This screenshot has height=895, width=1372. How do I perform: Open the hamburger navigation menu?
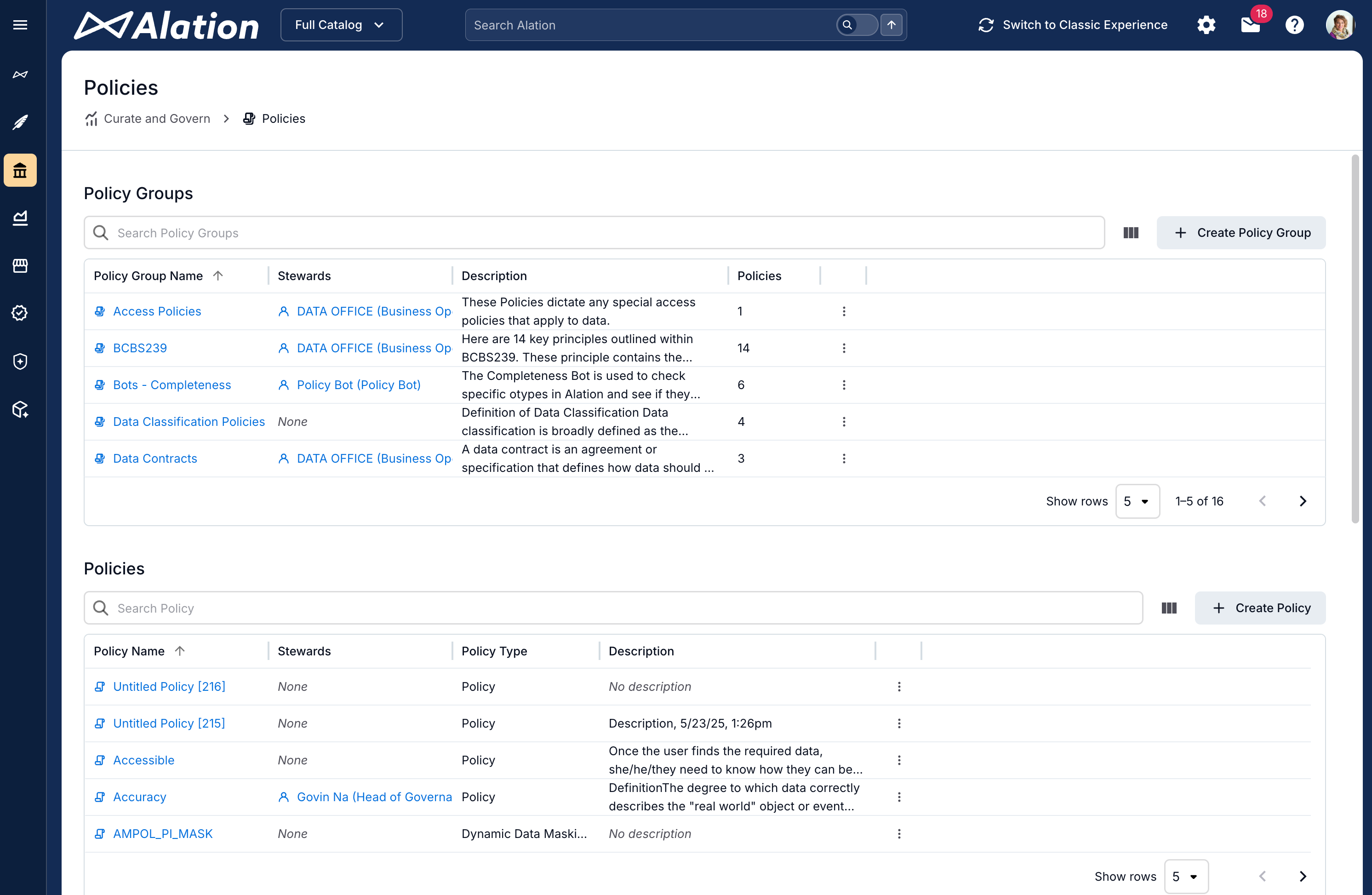(x=20, y=25)
